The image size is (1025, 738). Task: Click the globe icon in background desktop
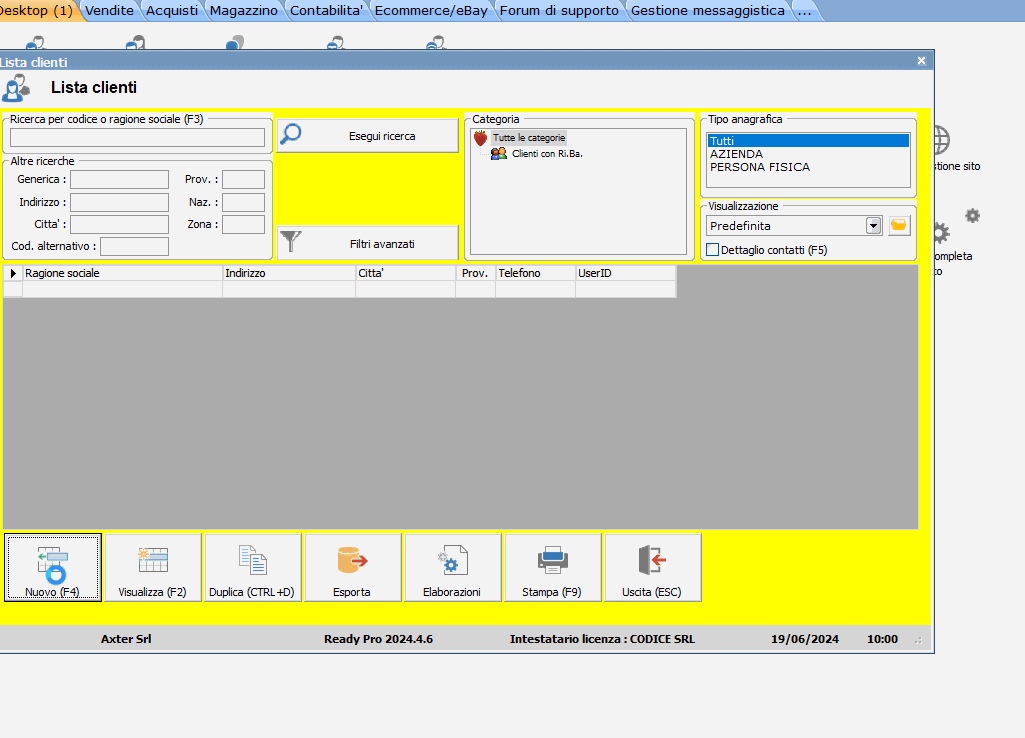(x=941, y=140)
